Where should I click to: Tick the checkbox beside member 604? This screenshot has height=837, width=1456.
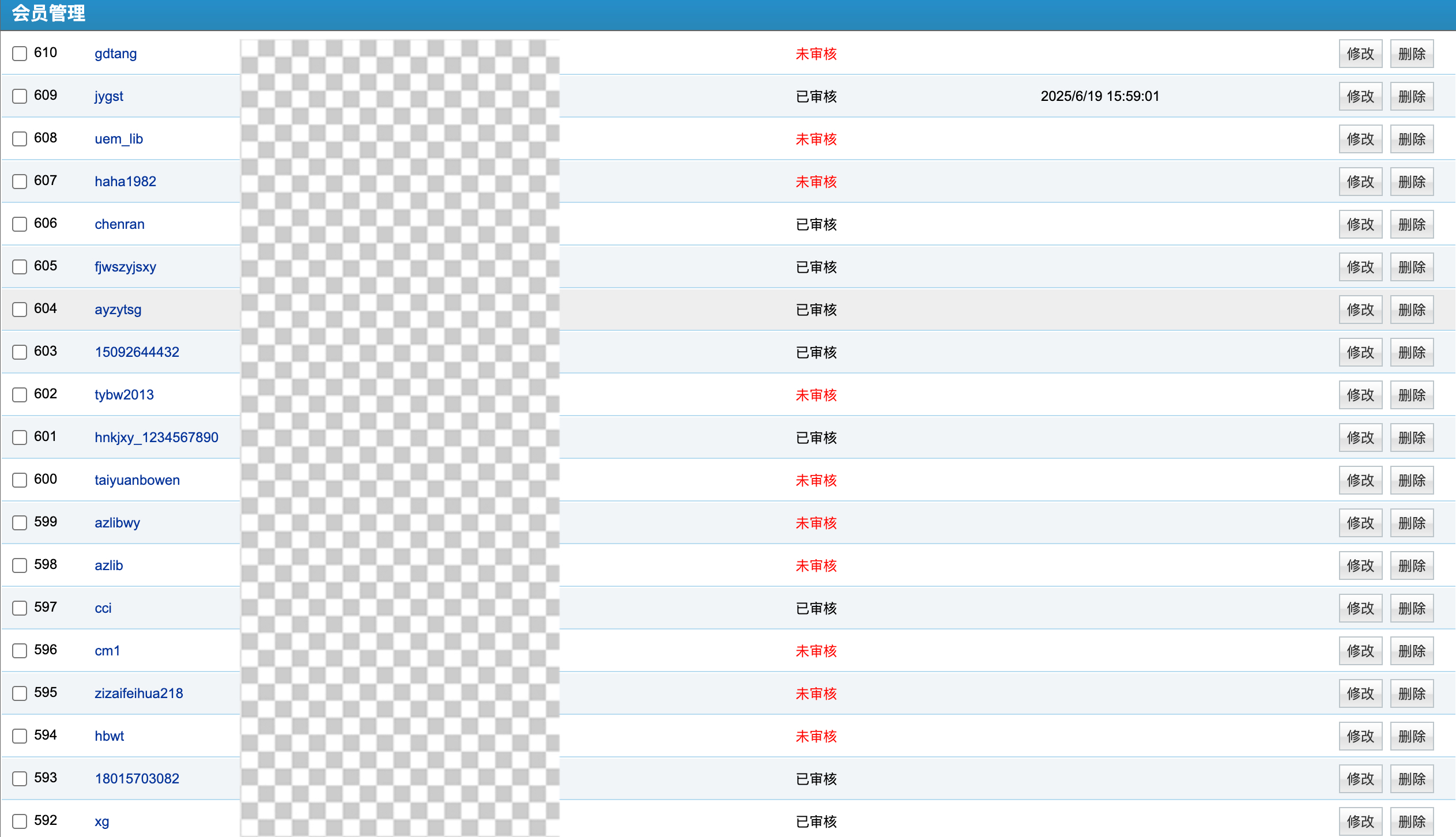click(20, 310)
